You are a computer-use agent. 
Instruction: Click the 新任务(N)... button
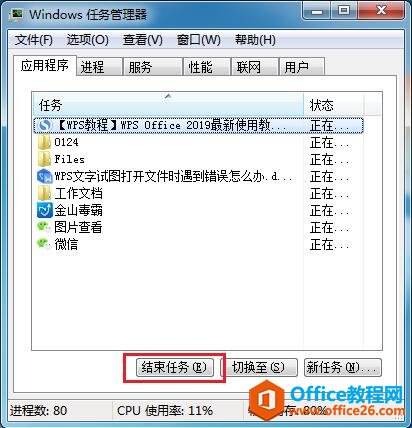[343, 368]
